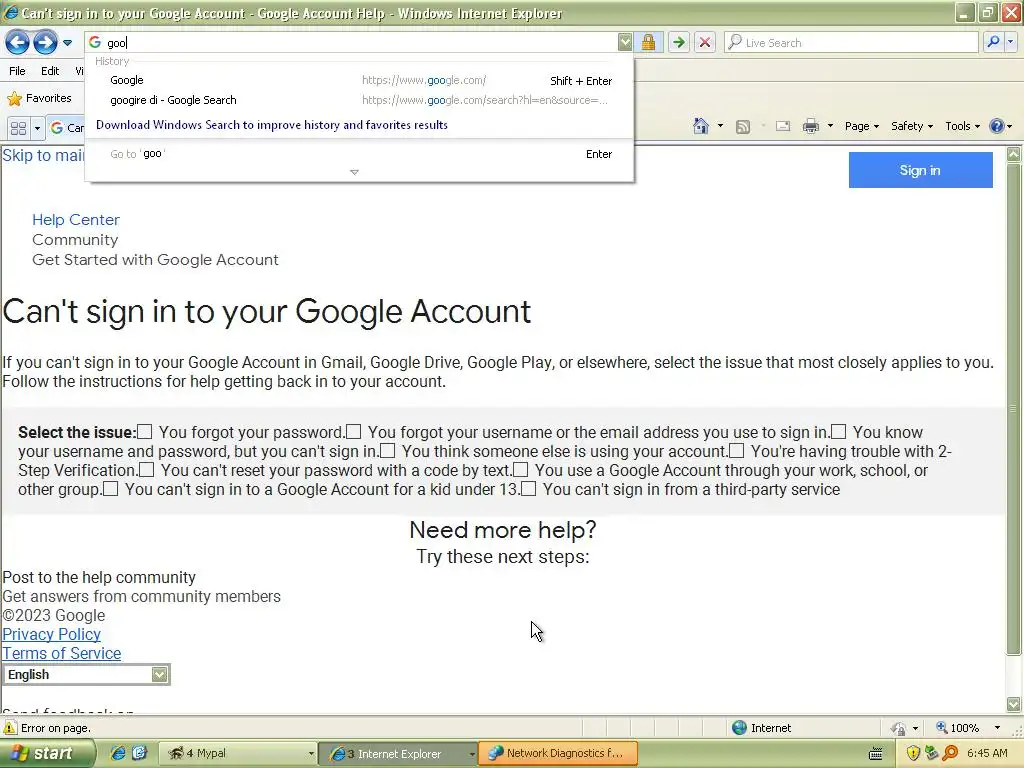Click Post to the help community

[99, 577]
